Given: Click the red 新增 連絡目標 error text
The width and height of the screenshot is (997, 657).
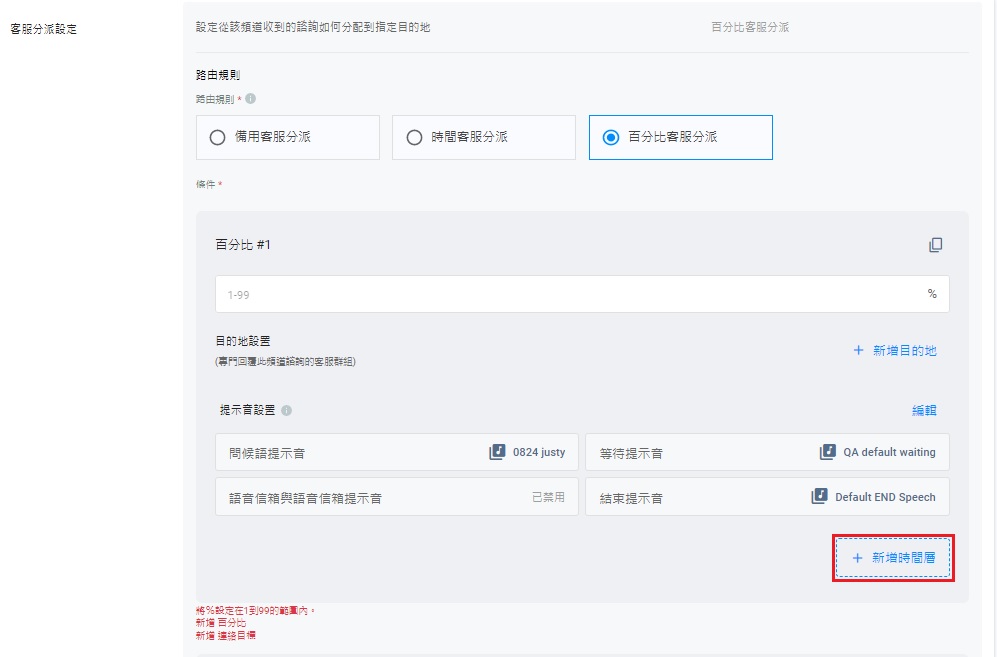Looking at the screenshot, I should click(226, 635).
